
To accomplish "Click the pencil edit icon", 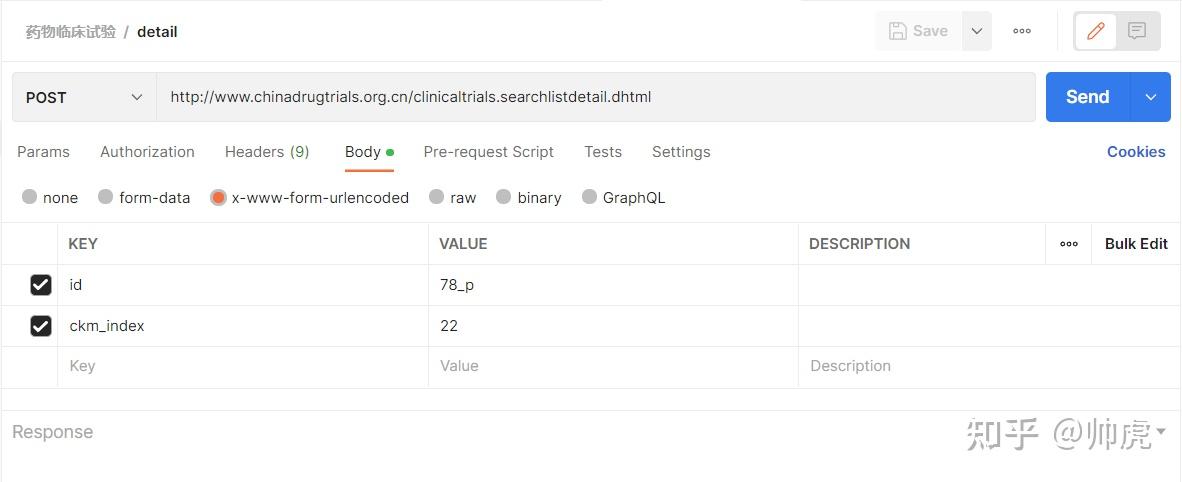I will (x=1096, y=31).
